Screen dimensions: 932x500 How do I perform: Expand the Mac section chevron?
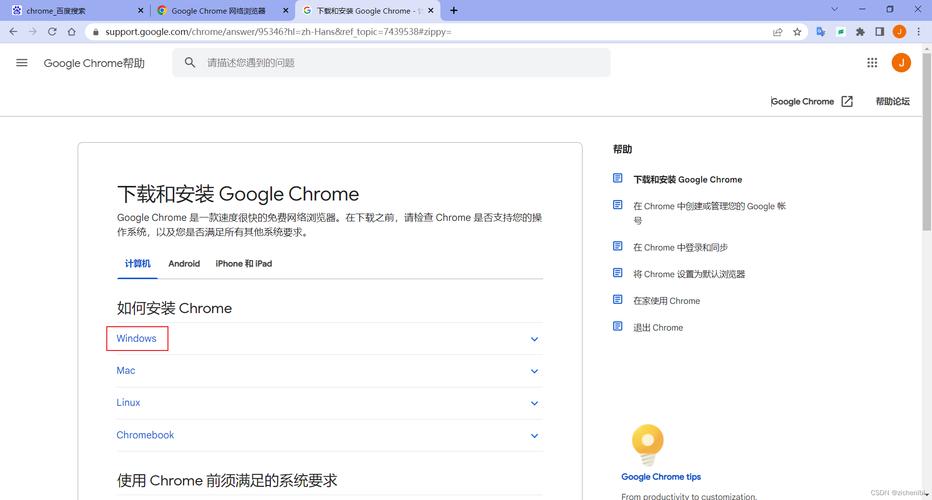[534, 371]
